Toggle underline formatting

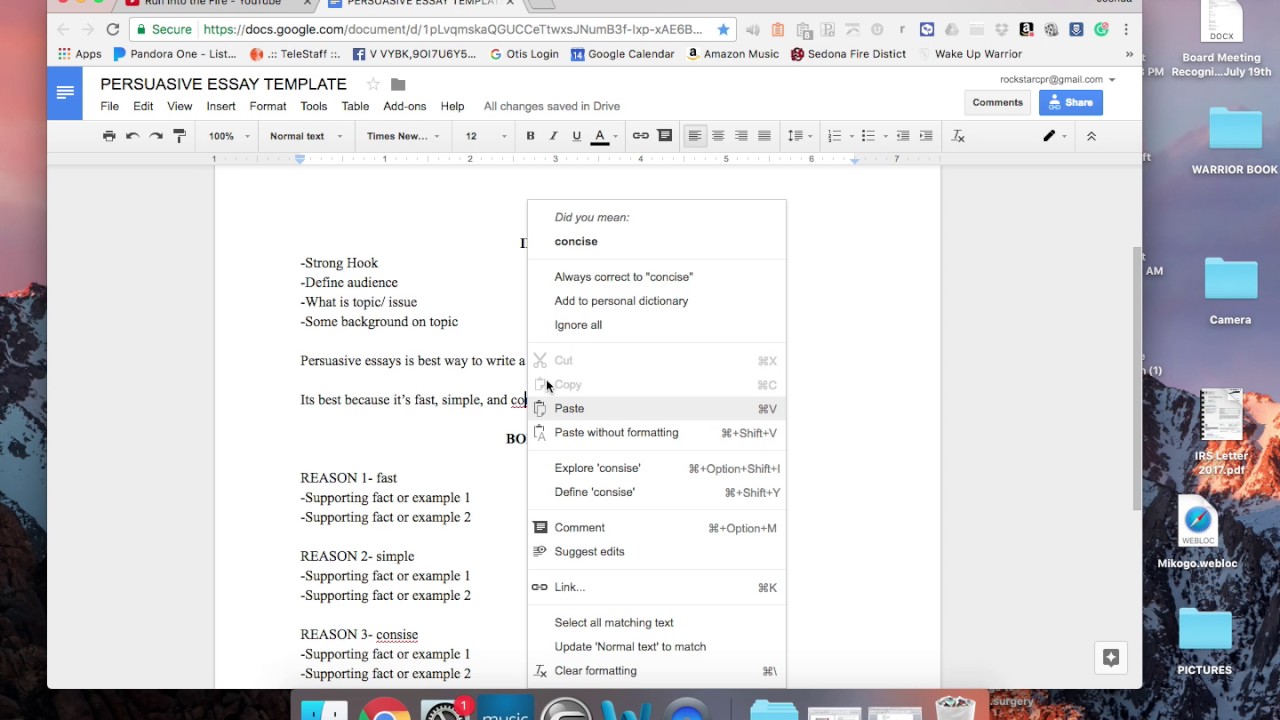[576, 136]
